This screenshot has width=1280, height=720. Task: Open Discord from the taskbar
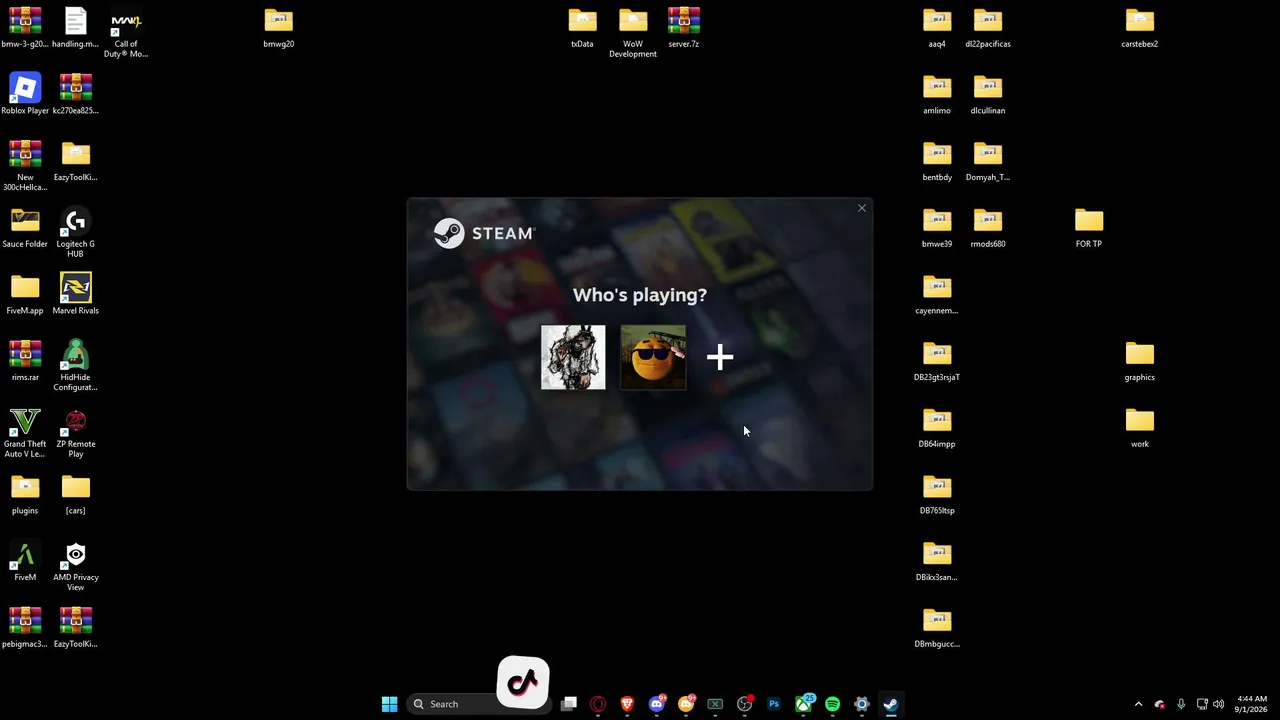[657, 704]
